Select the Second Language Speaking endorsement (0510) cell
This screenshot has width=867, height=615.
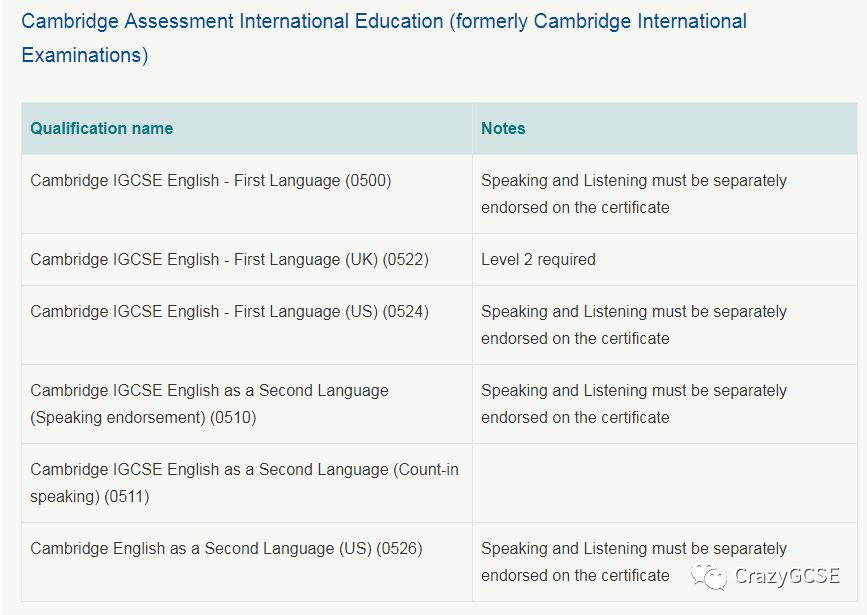pos(247,404)
